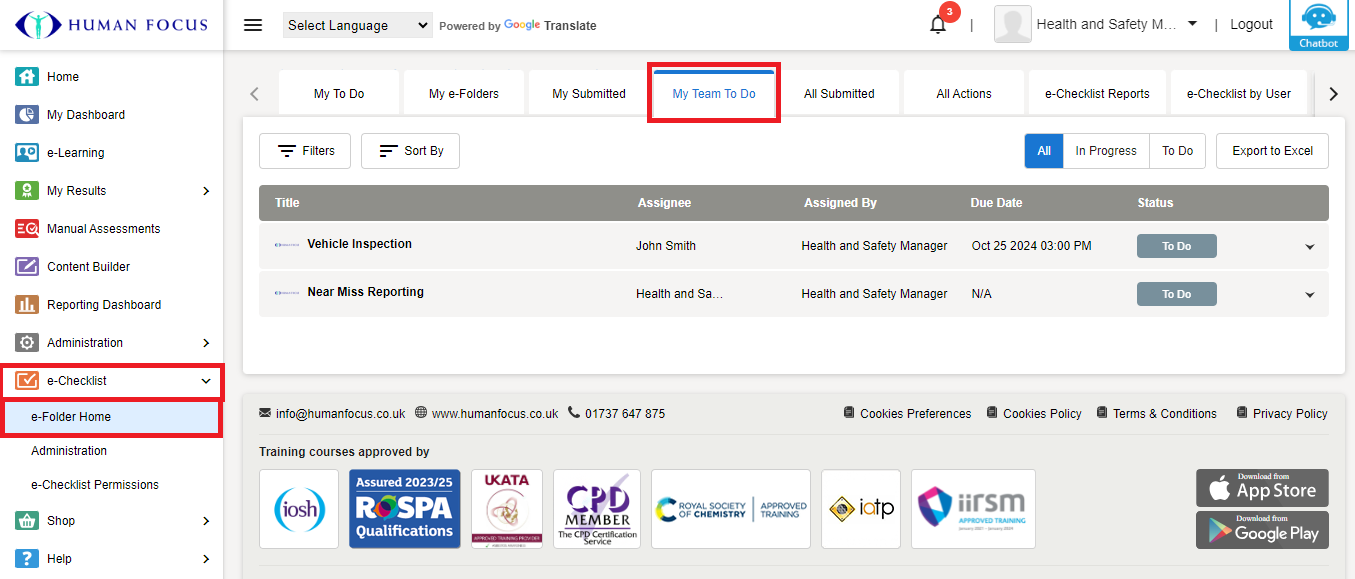Open Manual Assessments in sidebar
The image size is (1355, 579).
pos(103,229)
